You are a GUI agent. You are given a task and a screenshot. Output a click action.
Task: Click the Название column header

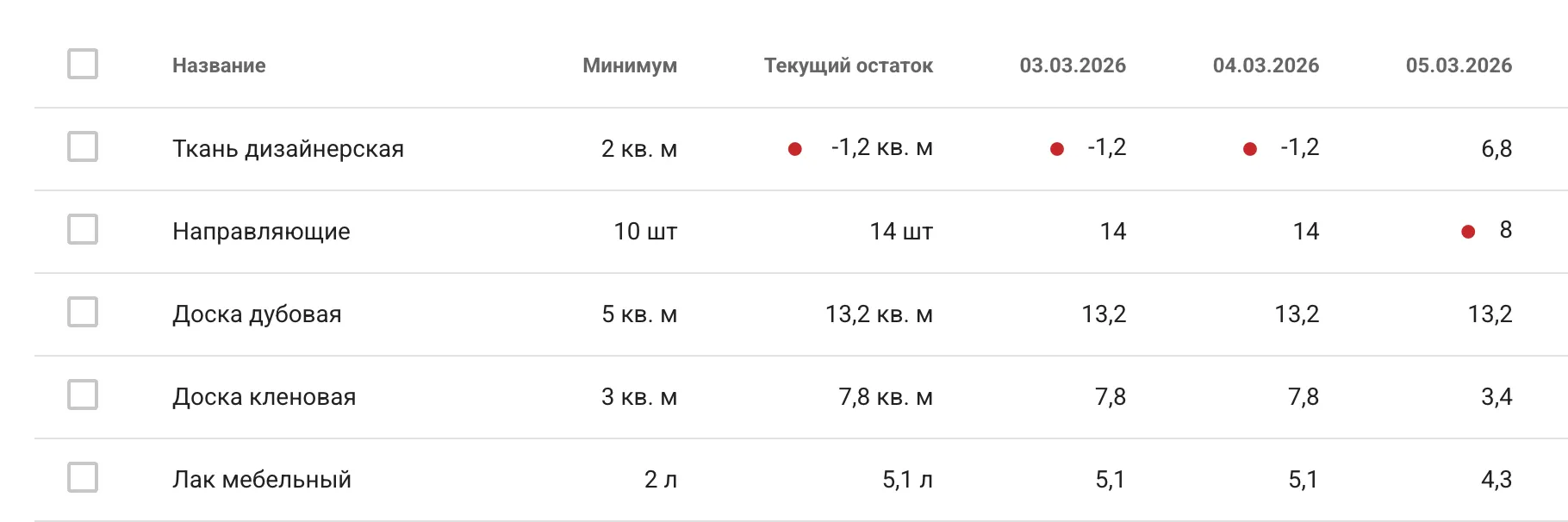tap(220, 65)
